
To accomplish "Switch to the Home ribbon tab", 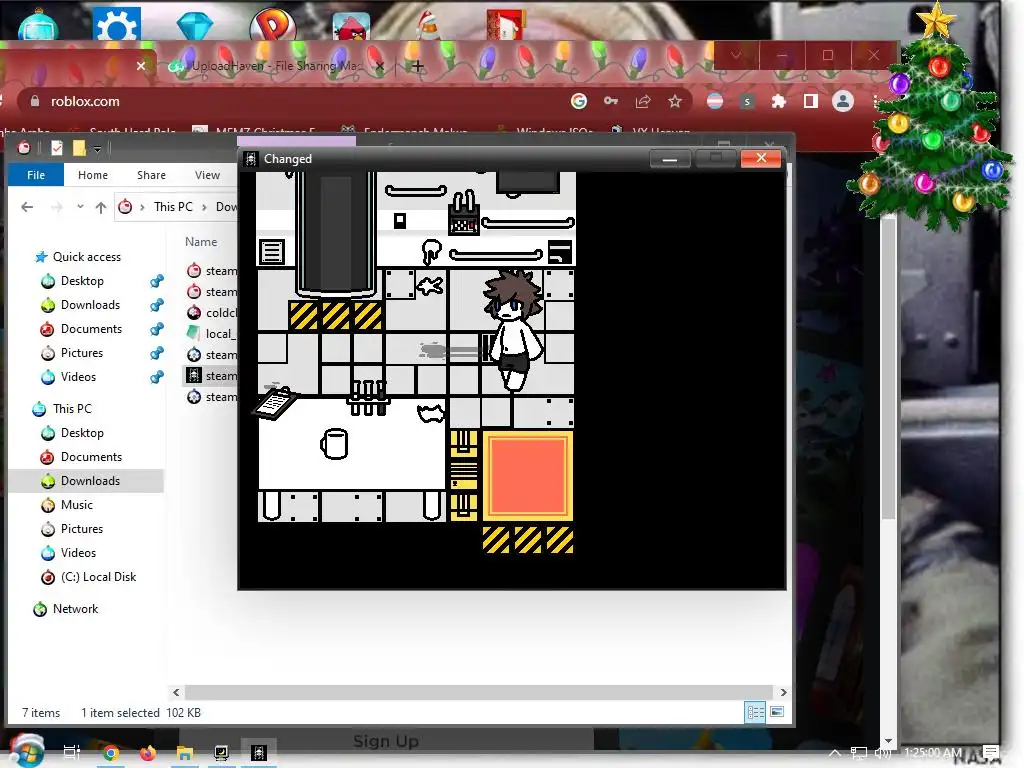I will [93, 175].
